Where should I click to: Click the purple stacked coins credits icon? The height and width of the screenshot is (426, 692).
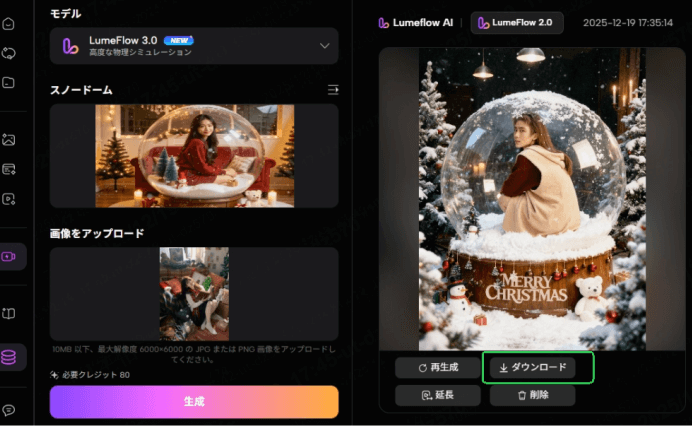[x=9, y=357]
